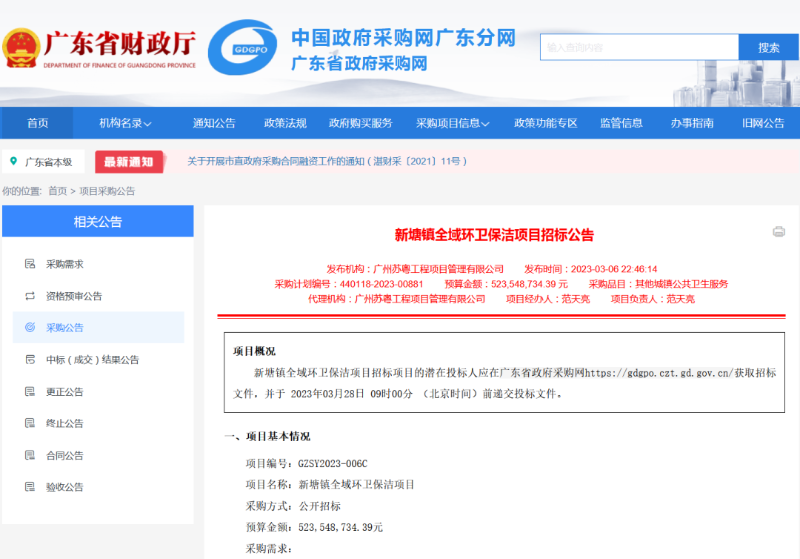800x559 pixels.
Task: Open the 政策法规 menu item
Action: [x=285, y=123]
